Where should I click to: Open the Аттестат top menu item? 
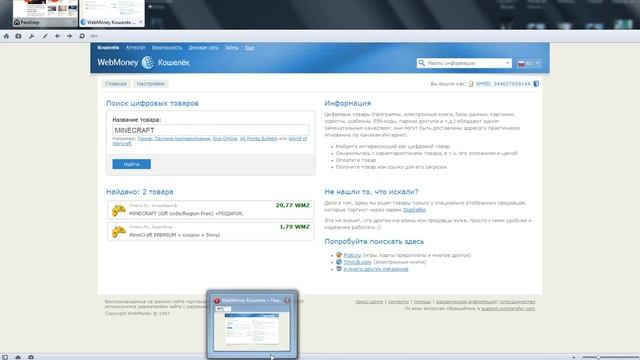[x=136, y=47]
